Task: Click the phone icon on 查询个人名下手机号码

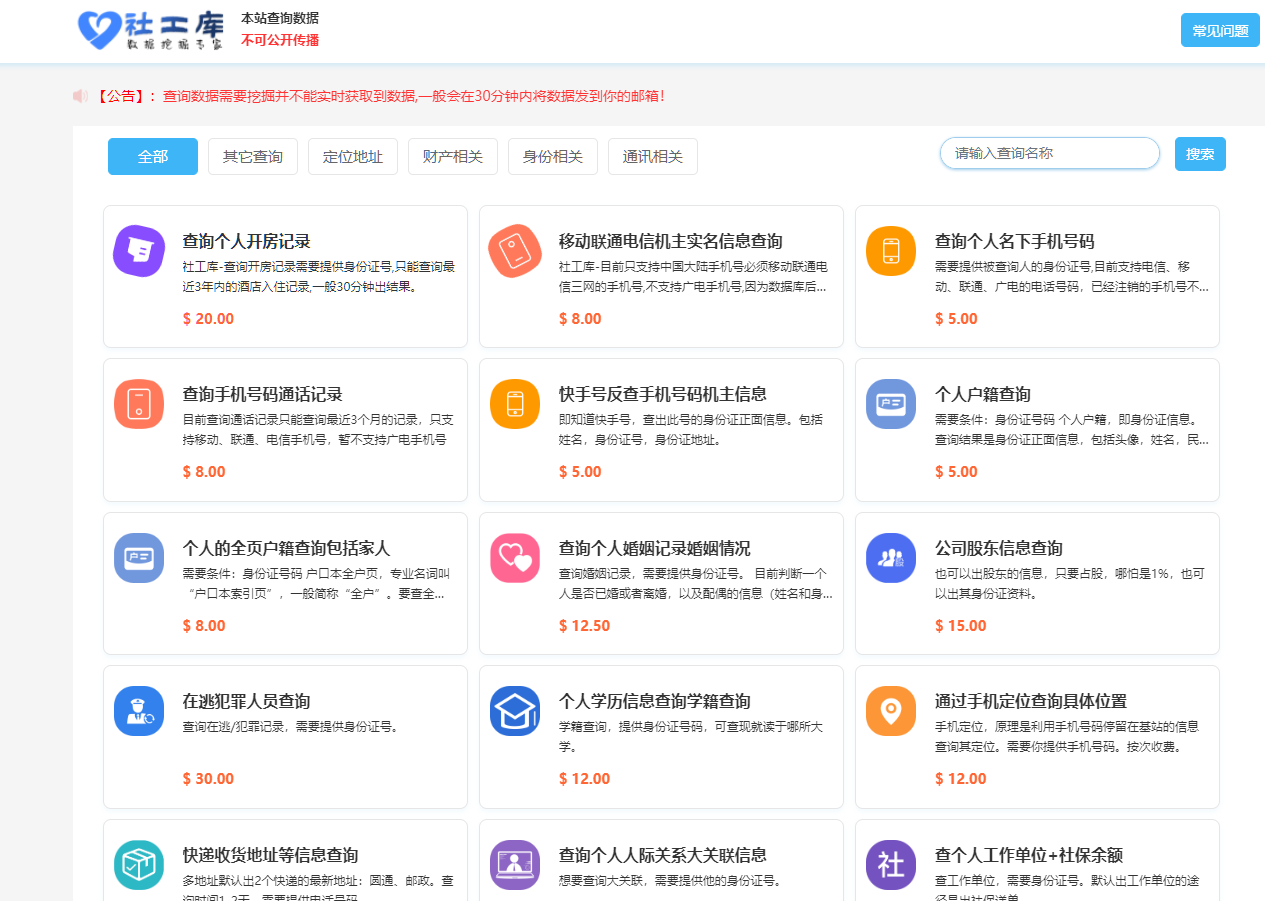Action: point(890,251)
